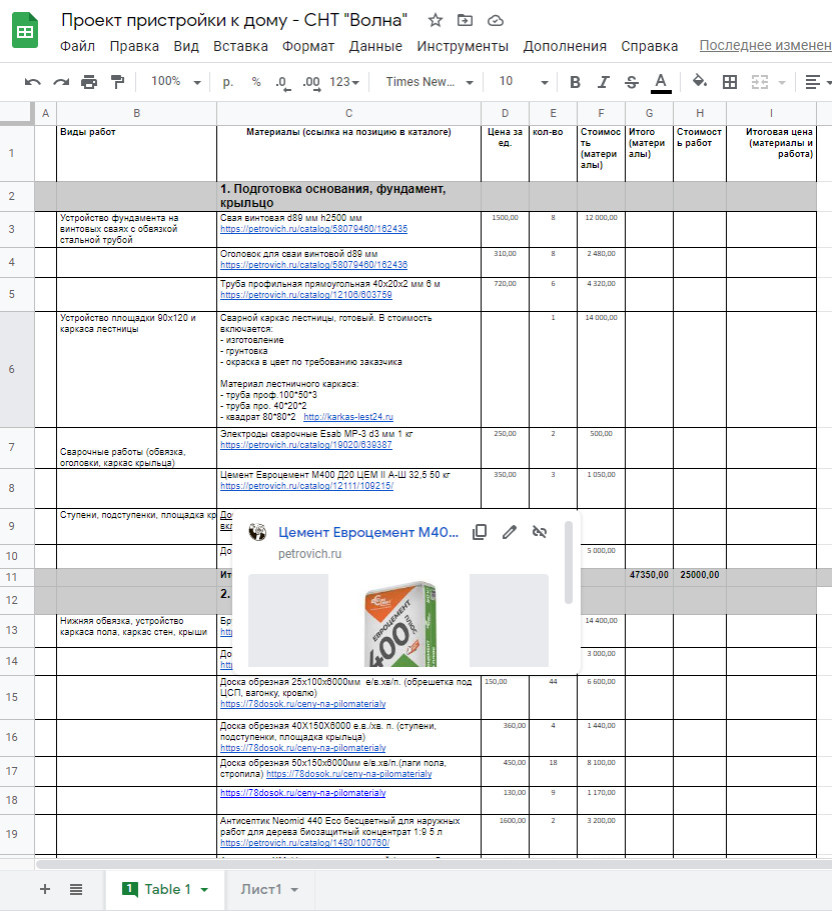Screen dimensions: 832x911
Task: Switch to the Лист1 sheet tab
Action: pyautogui.click(x=261, y=889)
